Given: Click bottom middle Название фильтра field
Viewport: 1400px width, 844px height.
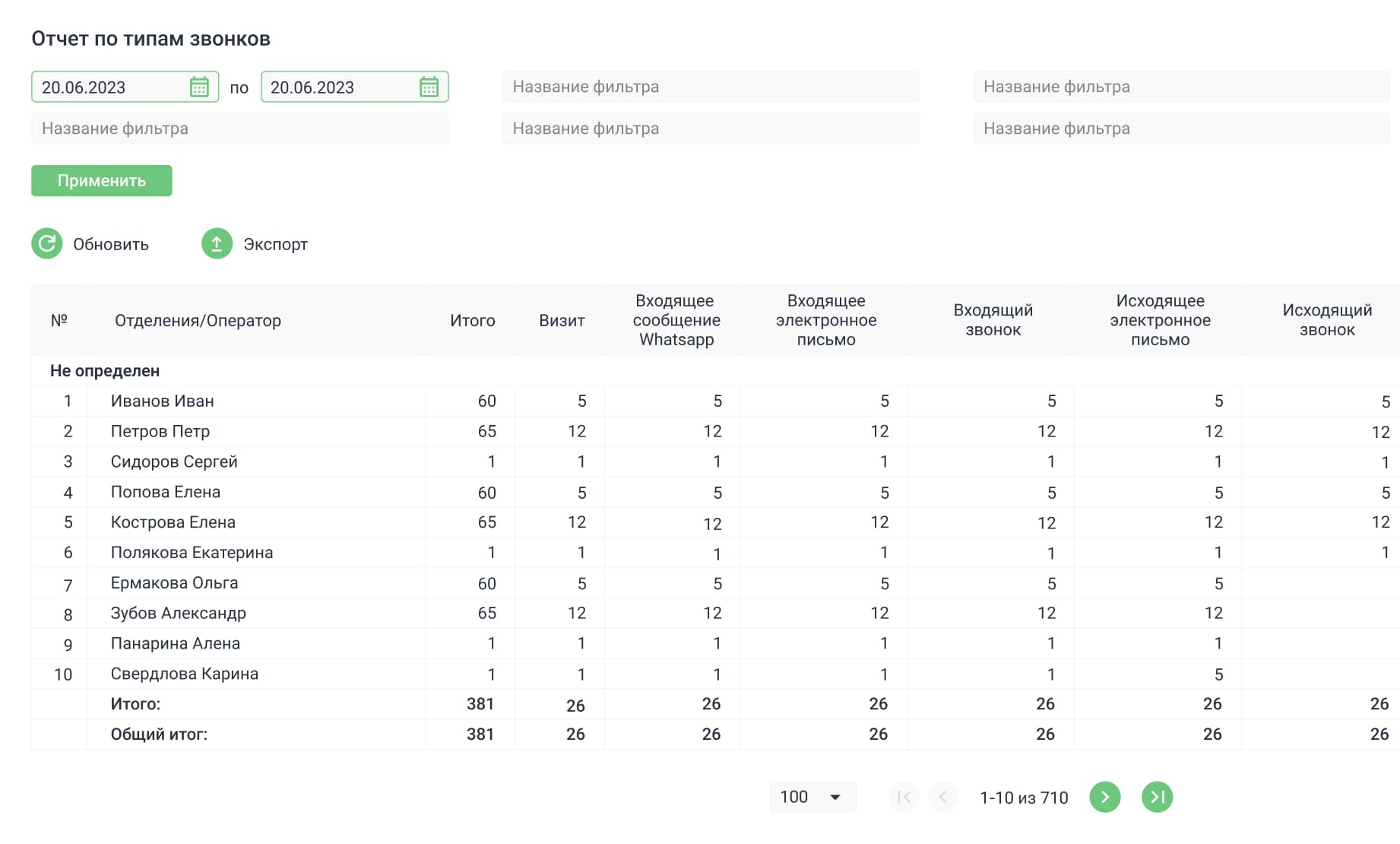Looking at the screenshot, I should point(711,129).
